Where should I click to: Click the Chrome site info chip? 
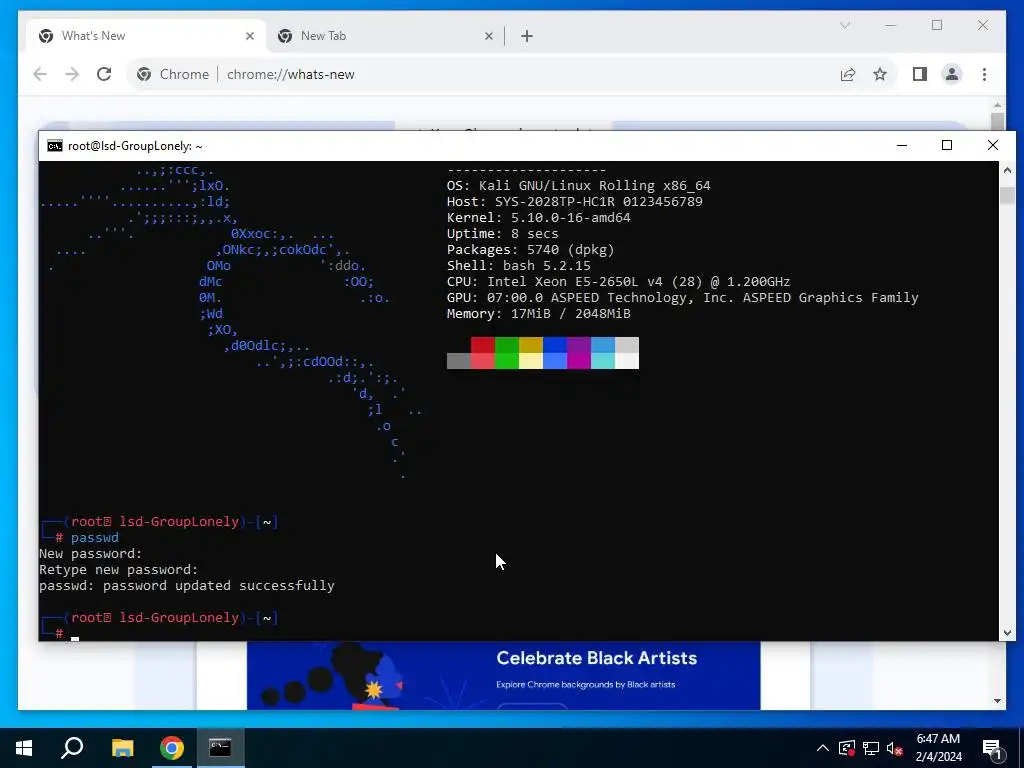(x=172, y=74)
